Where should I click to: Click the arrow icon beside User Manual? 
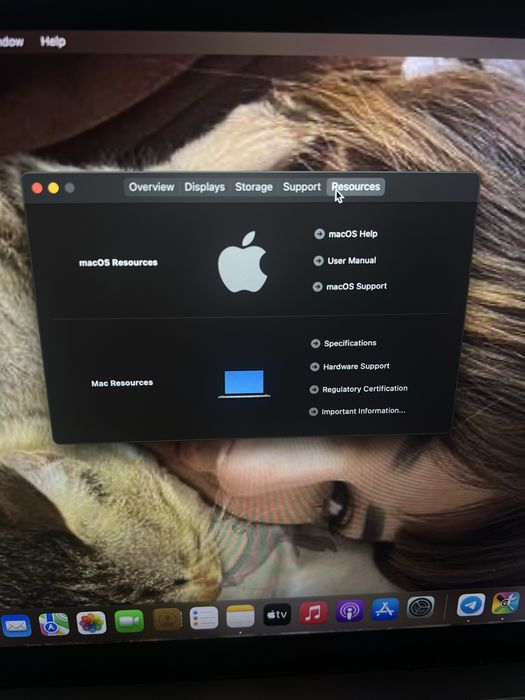(x=318, y=260)
